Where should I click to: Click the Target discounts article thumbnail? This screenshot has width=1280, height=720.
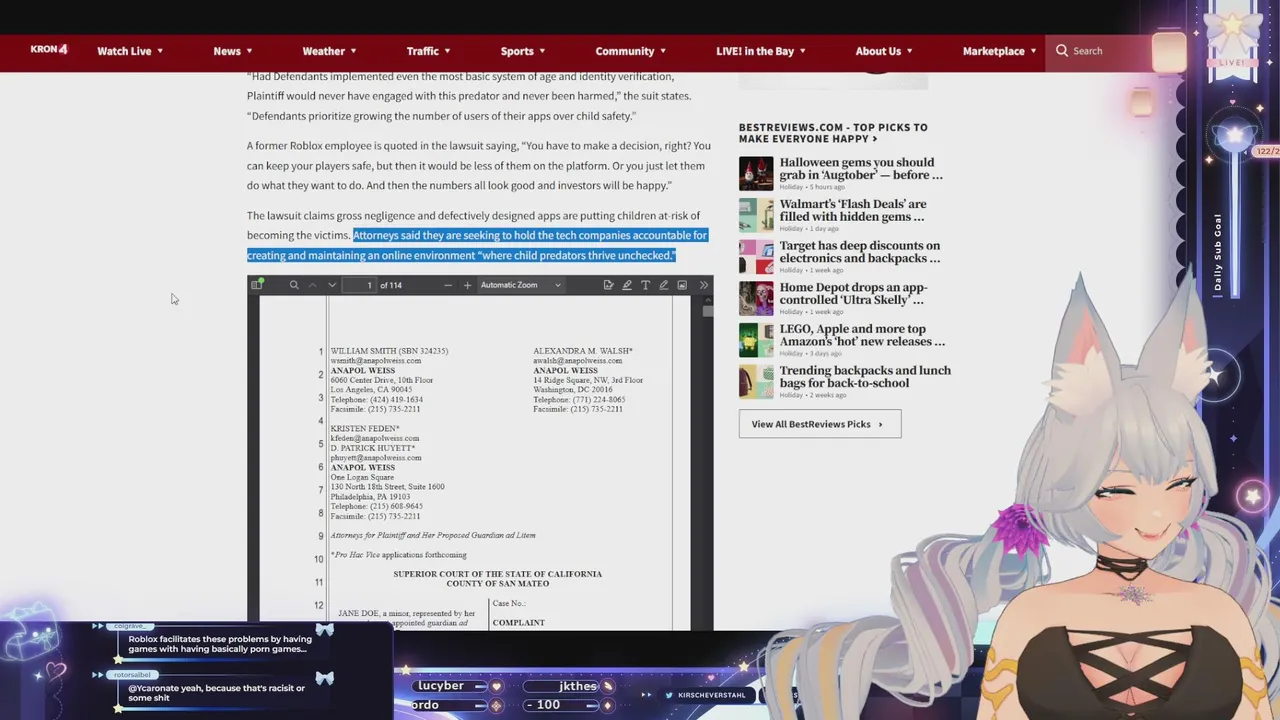point(756,257)
